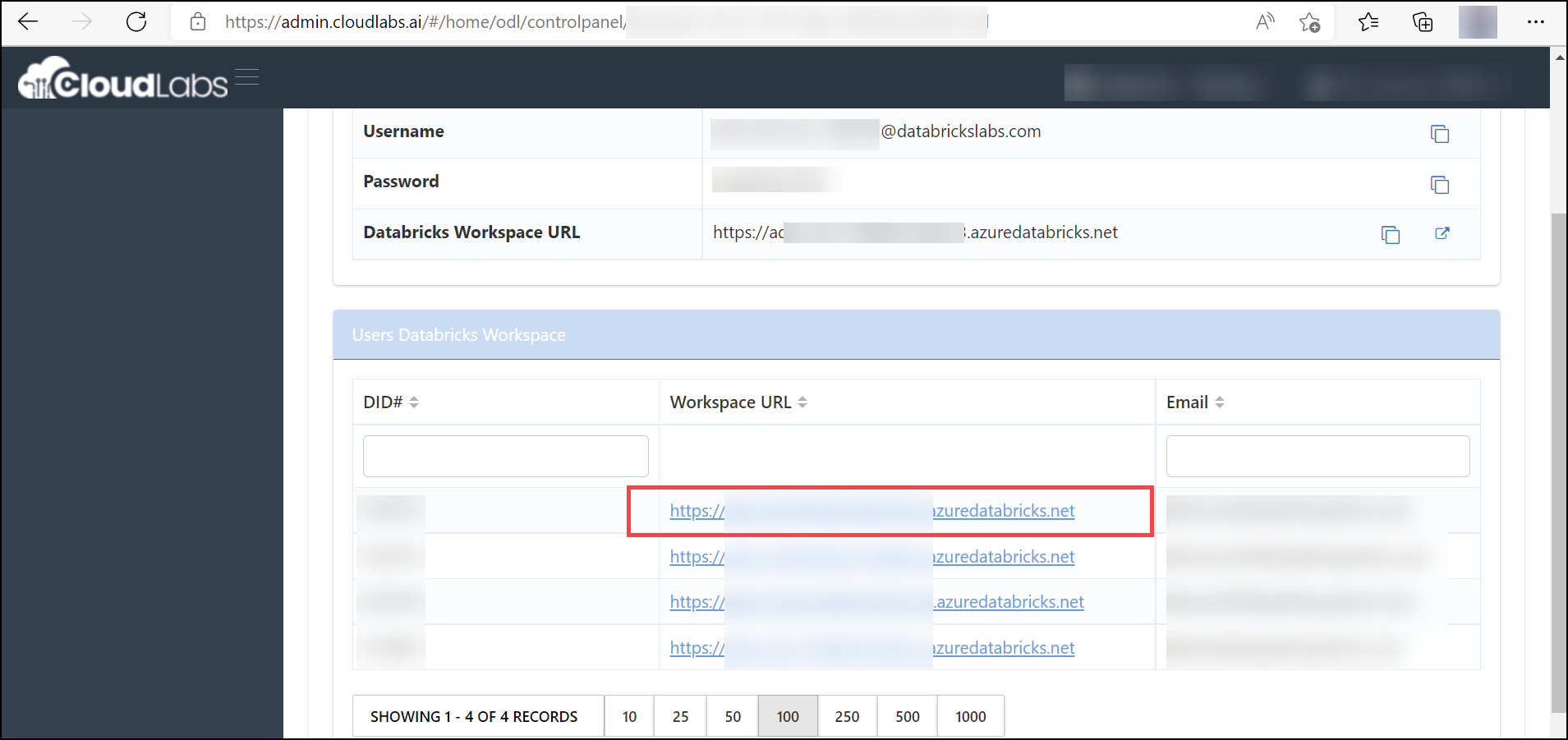The width and height of the screenshot is (1568, 740).
Task: Click the Databricks Workspace URL label
Action: click(471, 232)
